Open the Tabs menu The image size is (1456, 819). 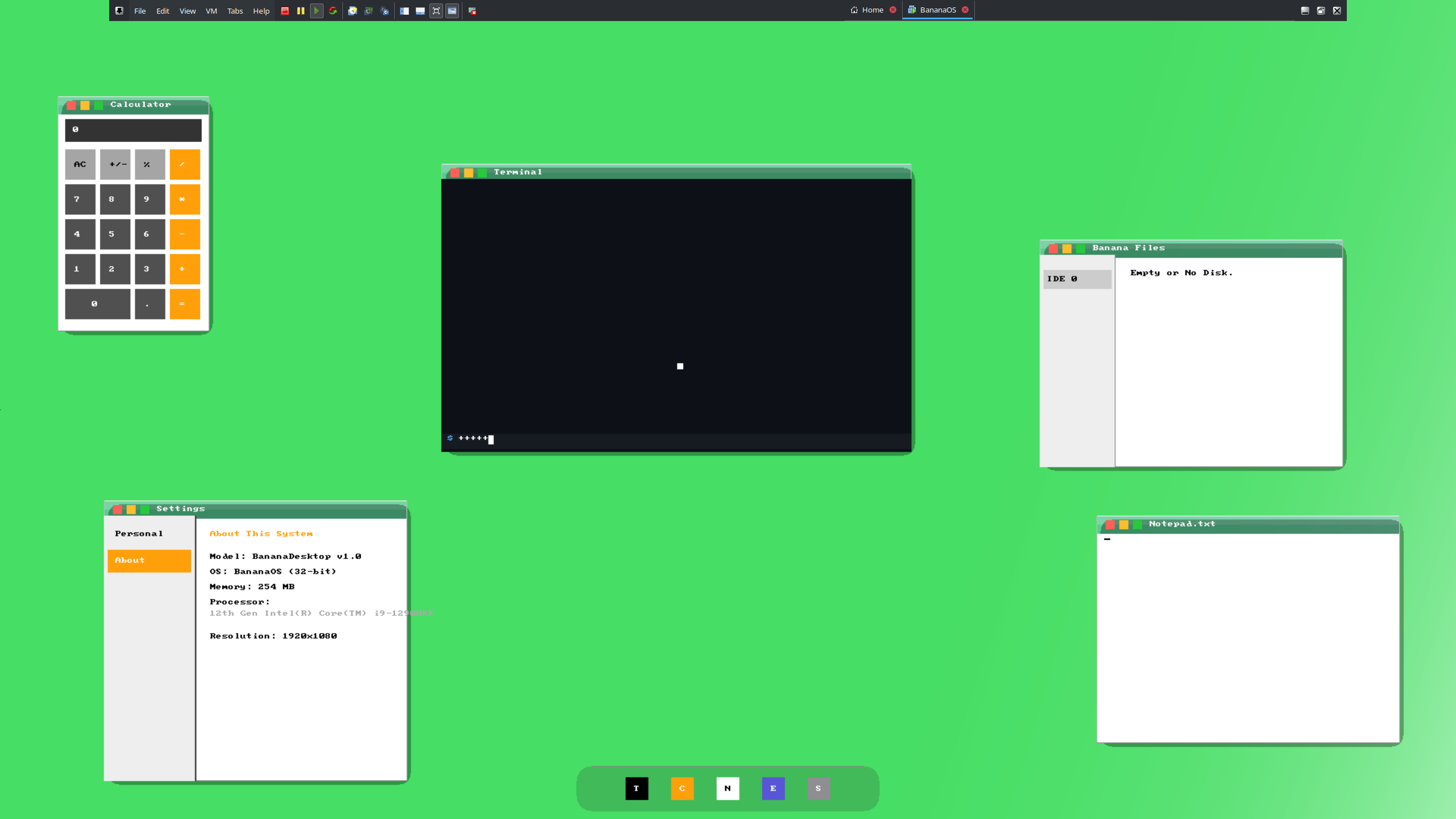click(x=235, y=11)
